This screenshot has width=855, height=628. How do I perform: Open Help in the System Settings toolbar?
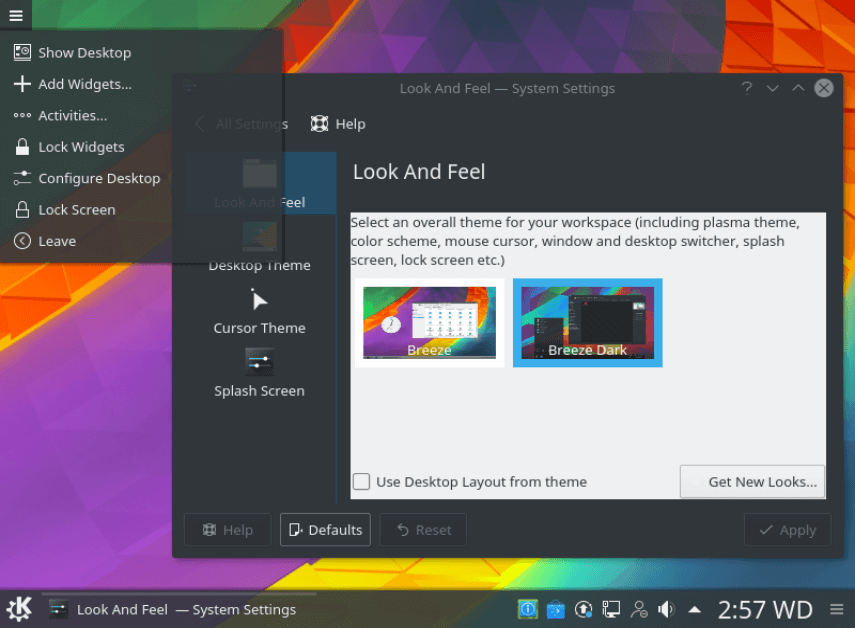[338, 124]
